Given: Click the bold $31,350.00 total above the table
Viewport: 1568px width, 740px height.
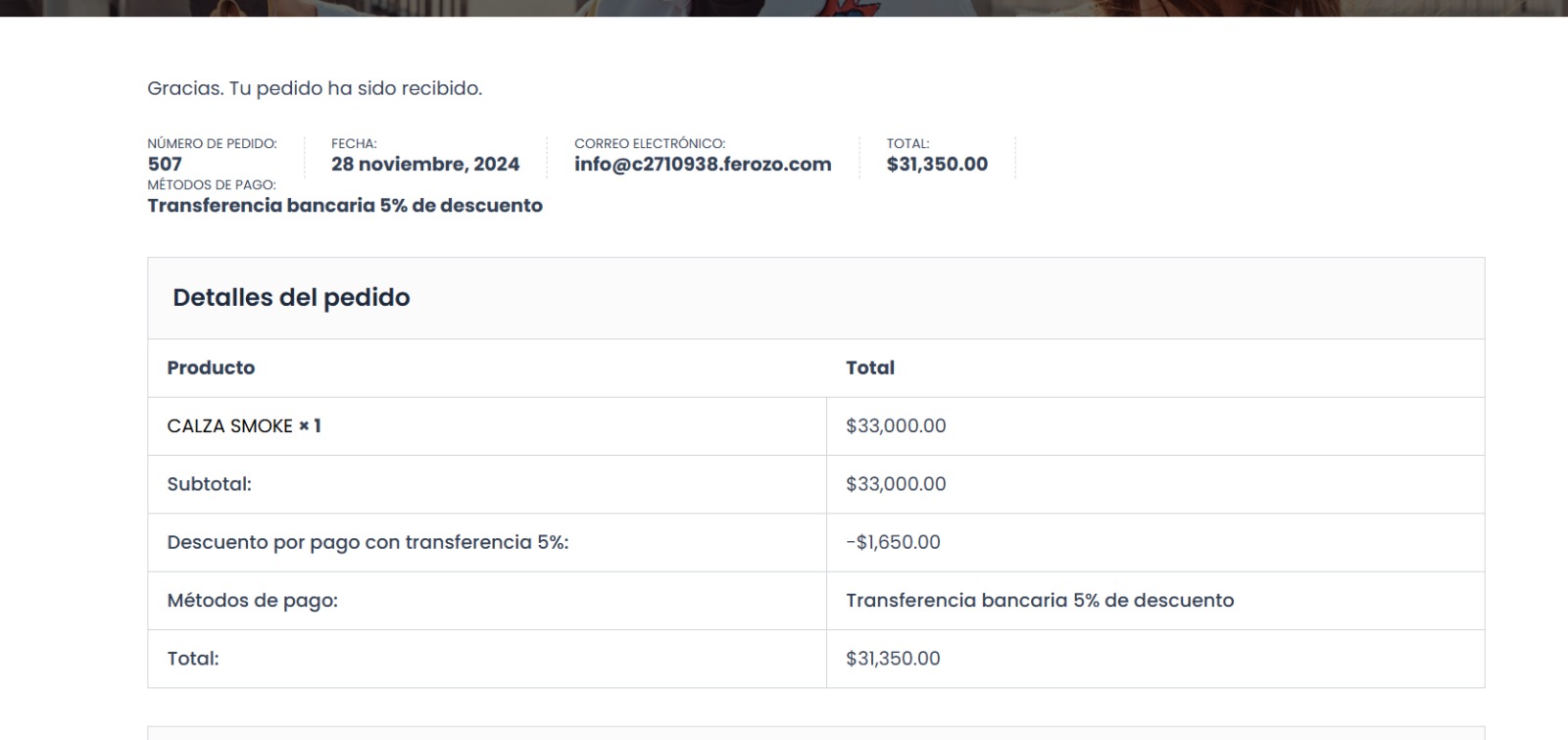Looking at the screenshot, I should 937,165.
